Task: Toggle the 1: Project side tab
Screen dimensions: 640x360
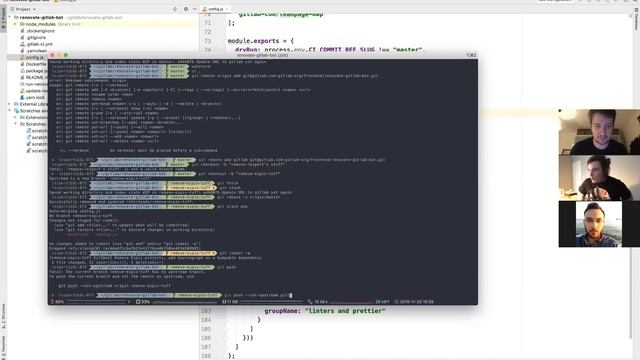Action: coord(3,18)
